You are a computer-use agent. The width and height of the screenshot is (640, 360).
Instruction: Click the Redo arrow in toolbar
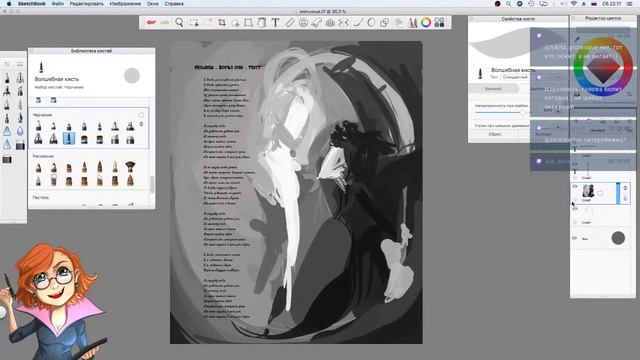165,22
